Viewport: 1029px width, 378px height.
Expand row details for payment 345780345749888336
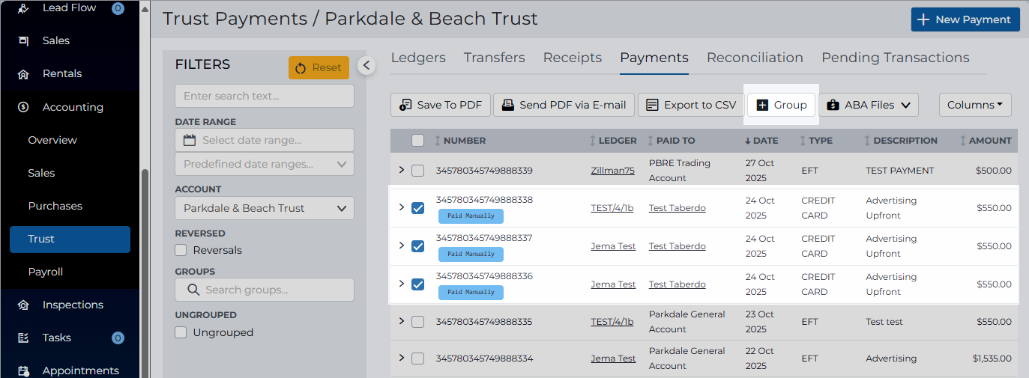(401, 284)
